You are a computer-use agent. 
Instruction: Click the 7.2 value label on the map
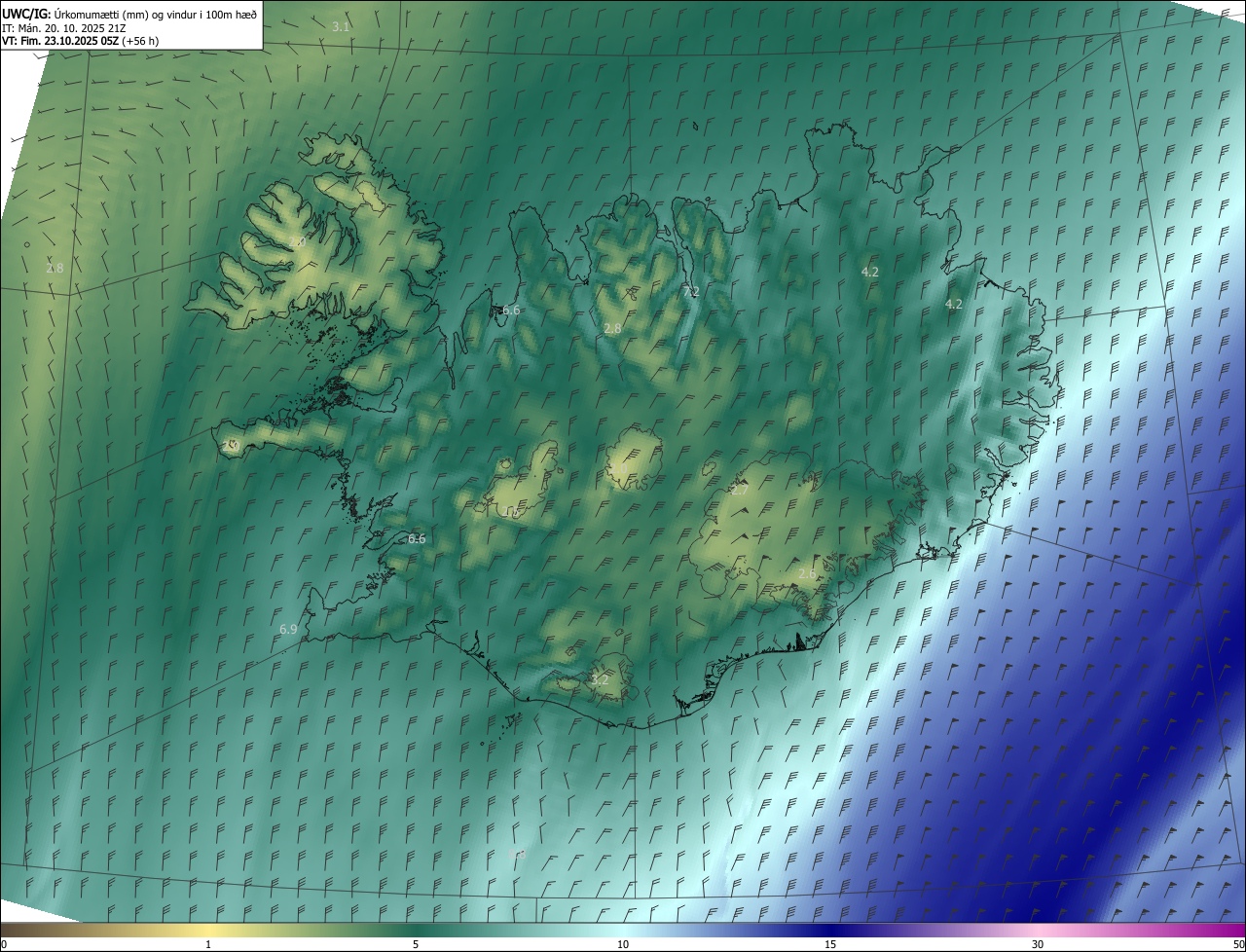pos(691,292)
